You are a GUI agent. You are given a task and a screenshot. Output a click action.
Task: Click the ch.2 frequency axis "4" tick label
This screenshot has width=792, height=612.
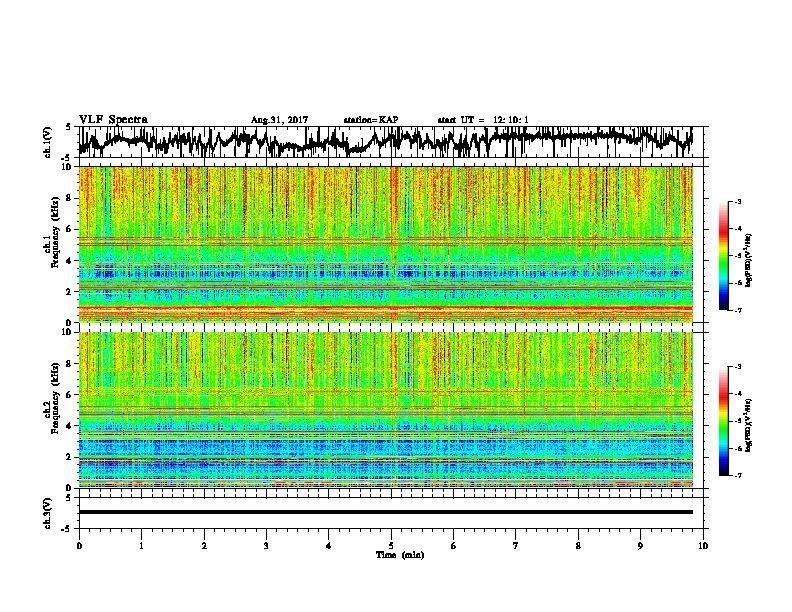coord(70,426)
